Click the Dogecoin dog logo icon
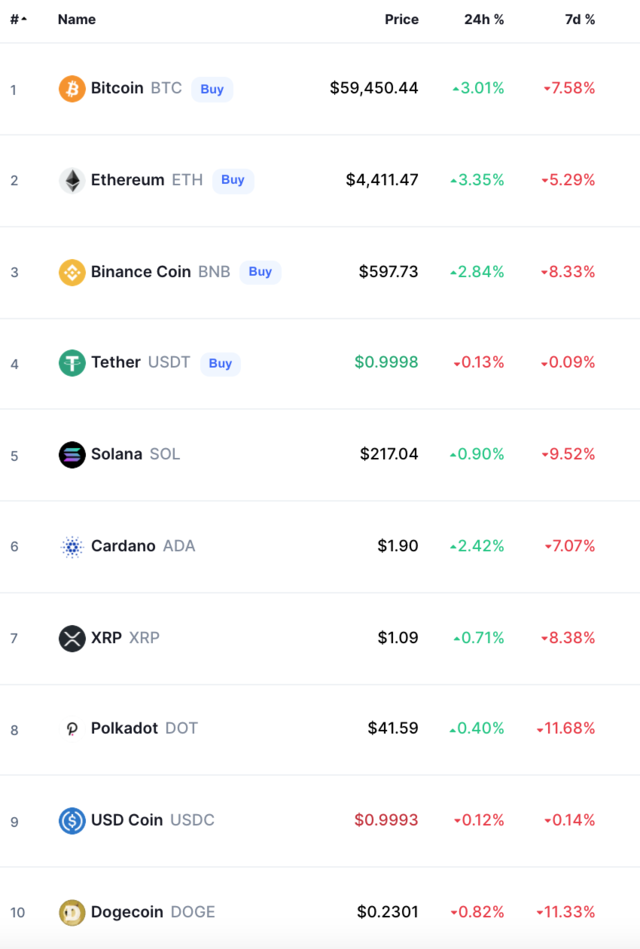Image resolution: width=640 pixels, height=949 pixels. click(x=71, y=912)
